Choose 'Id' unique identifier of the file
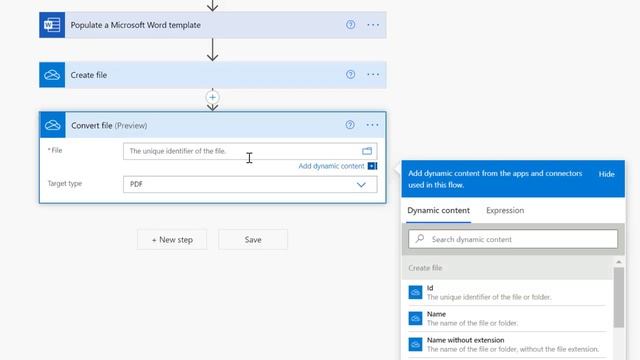Viewport: 640px width, 360px height. coord(507,292)
